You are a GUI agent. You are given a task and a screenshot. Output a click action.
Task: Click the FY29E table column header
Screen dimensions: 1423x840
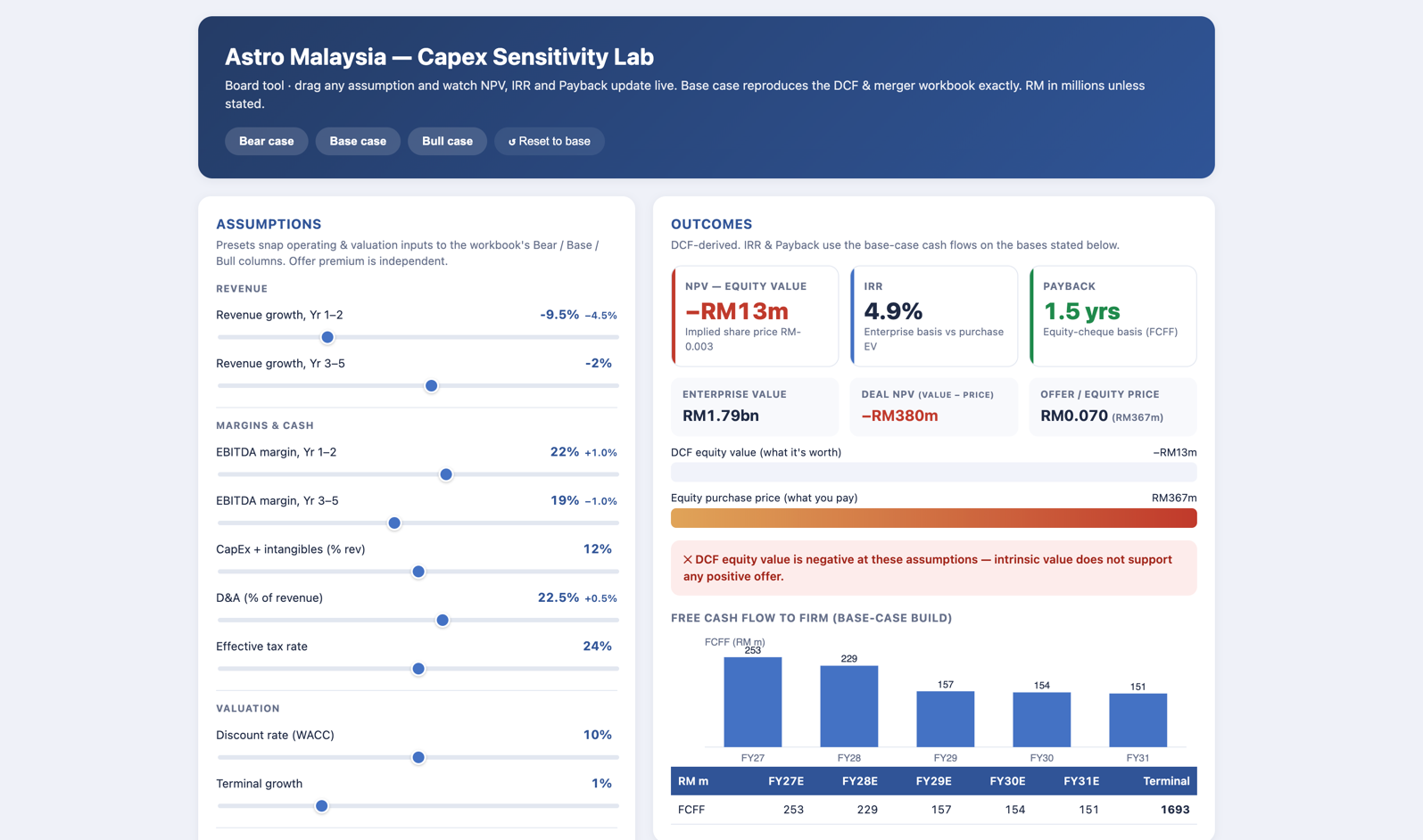[x=934, y=781]
